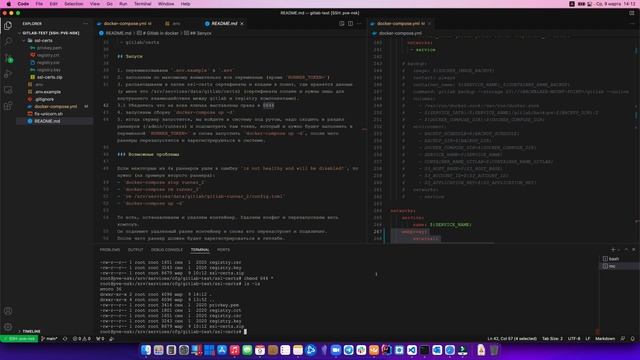
Task: Open Source Control view with the green badge
Action: coord(8,58)
